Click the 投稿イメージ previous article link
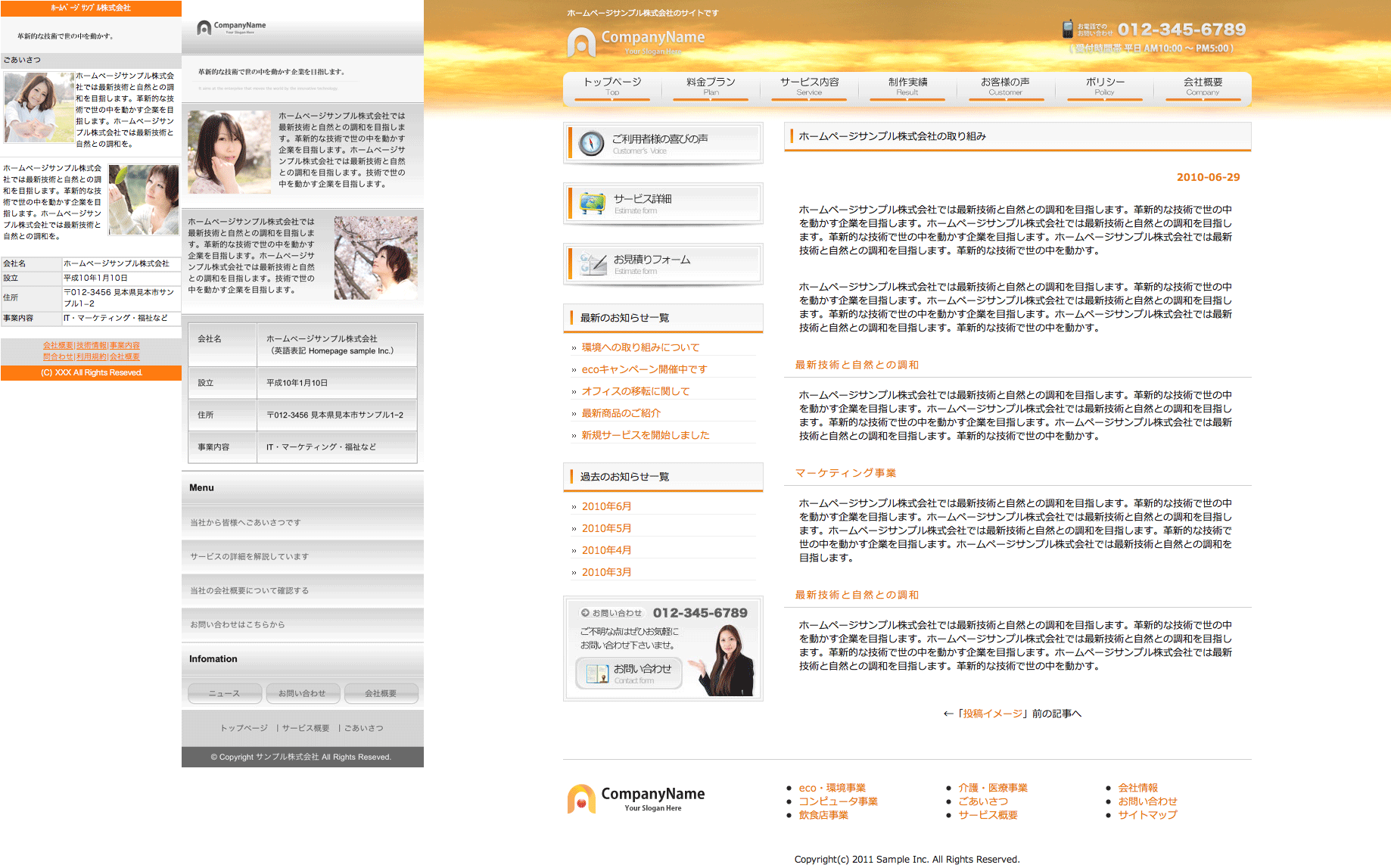The height and width of the screenshot is (868, 1391). (992, 714)
